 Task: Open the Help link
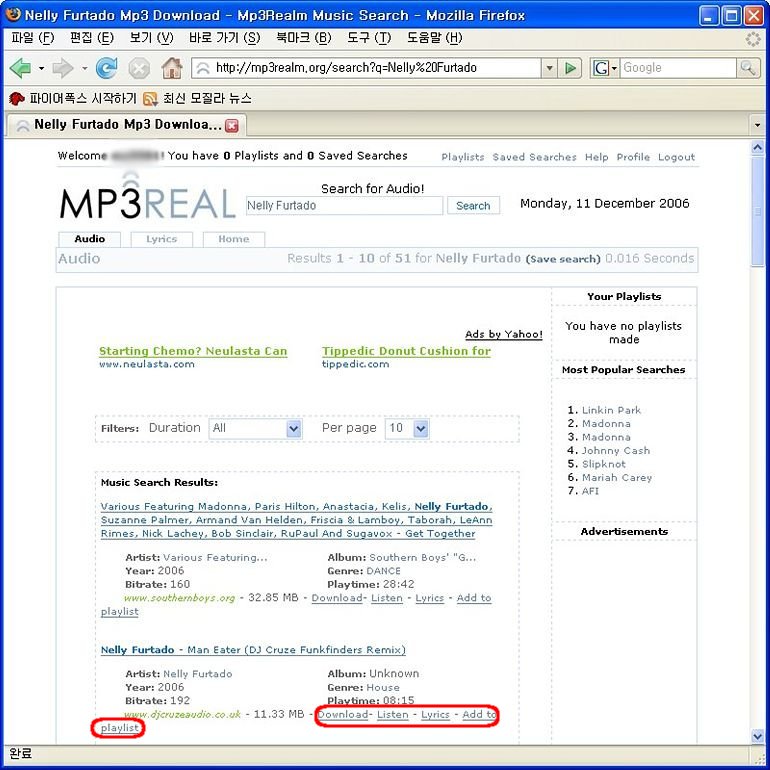[x=596, y=157]
